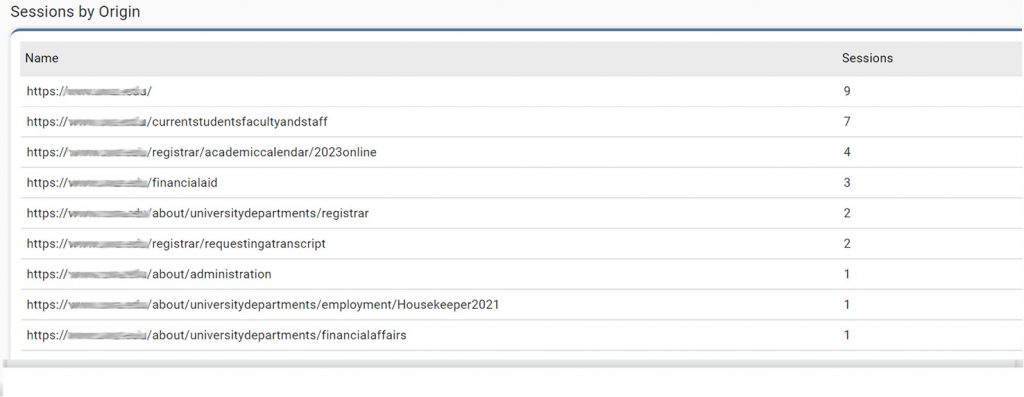This screenshot has width=1024, height=397.
Task: Click the horizontal scrollbar below the table
Action: click(512, 363)
